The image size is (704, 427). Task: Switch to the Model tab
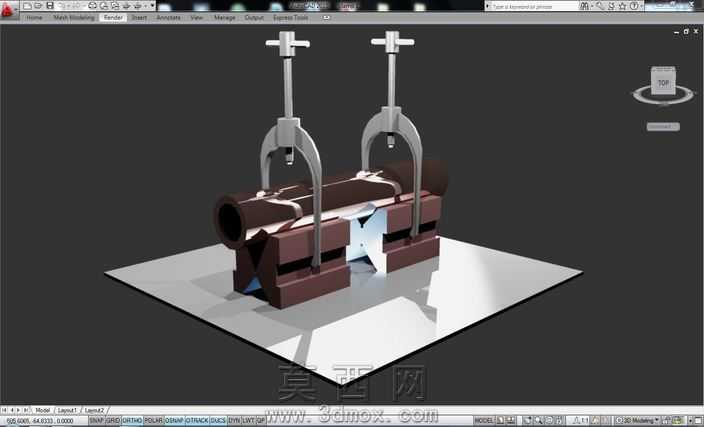43,410
